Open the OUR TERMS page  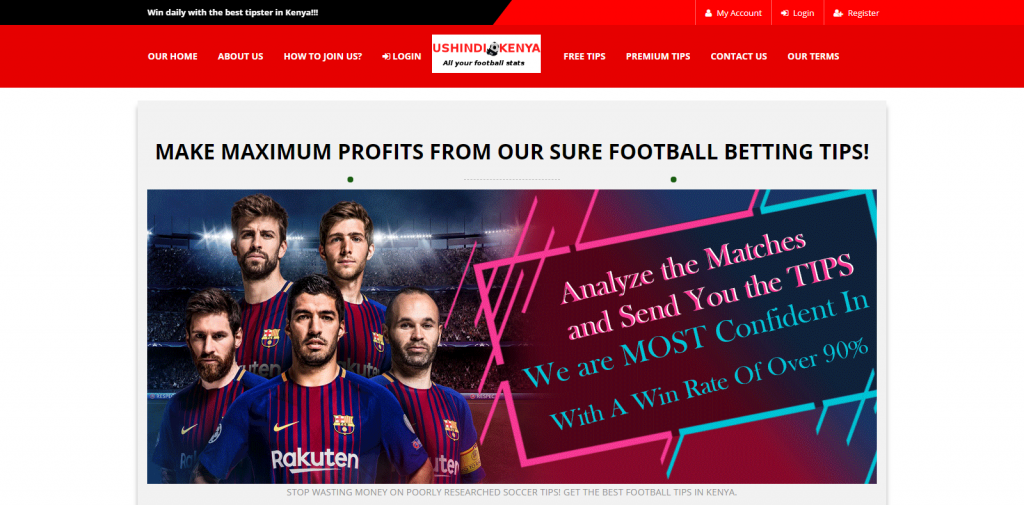(813, 56)
